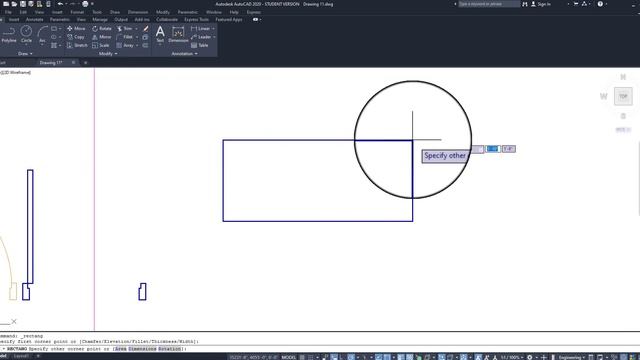Click the Array tool
This screenshot has width=640, height=360.
tap(125, 45)
